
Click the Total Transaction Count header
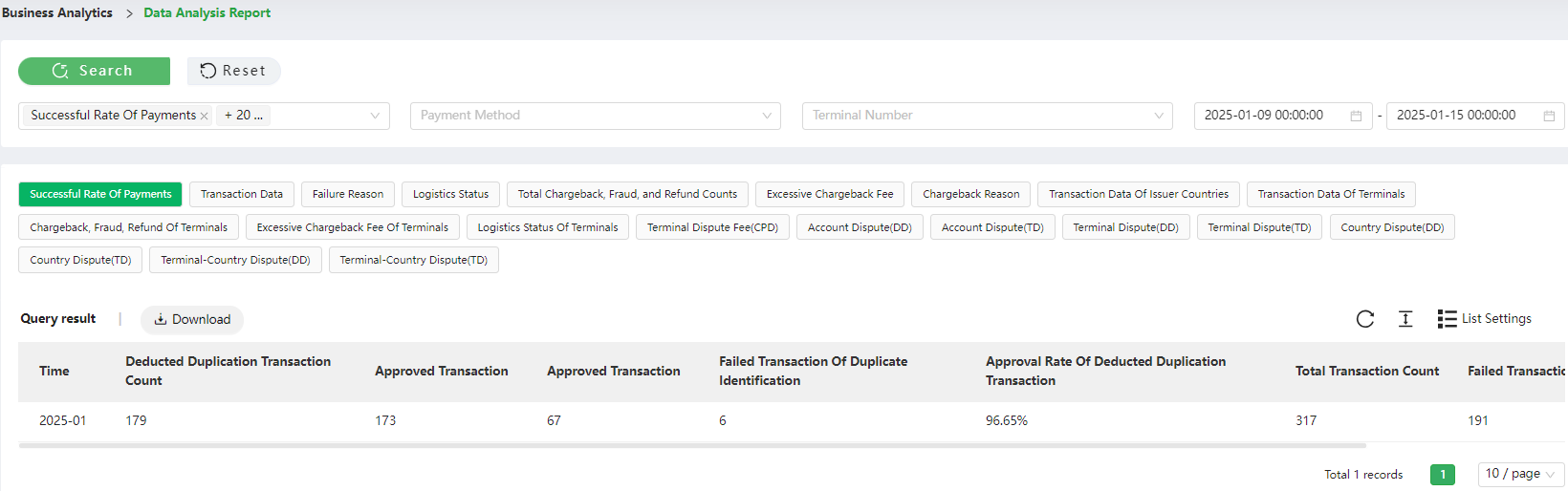[1367, 371]
